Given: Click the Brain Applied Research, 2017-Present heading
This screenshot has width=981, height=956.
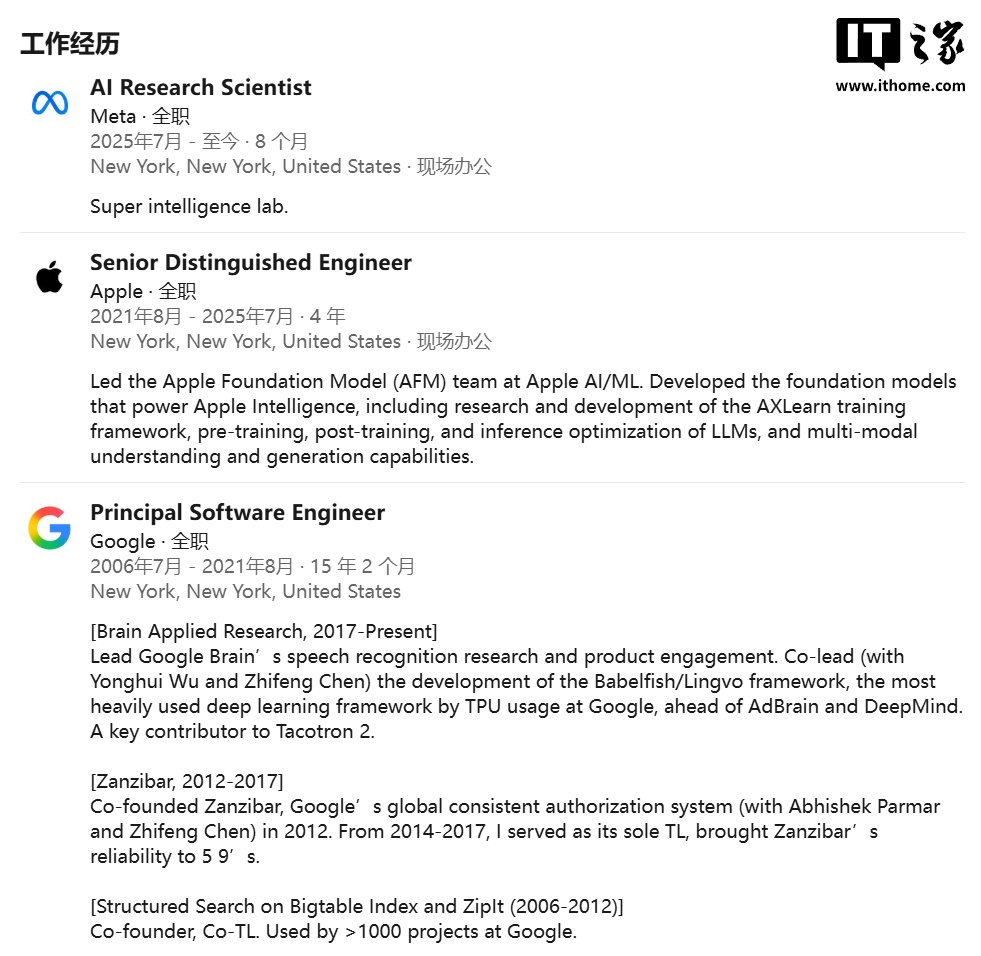Looking at the screenshot, I should coord(264,632).
